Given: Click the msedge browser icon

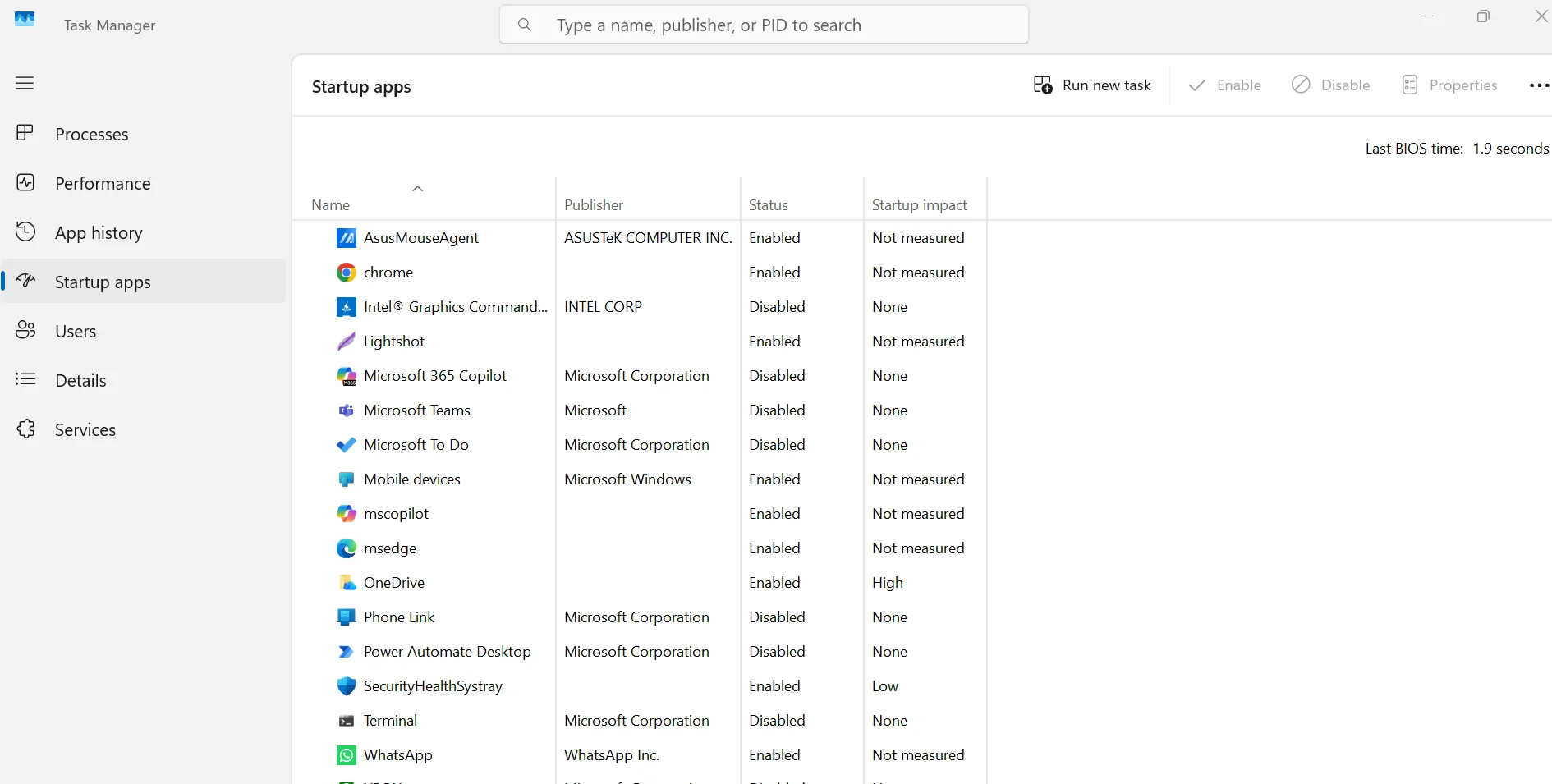Looking at the screenshot, I should point(347,548).
